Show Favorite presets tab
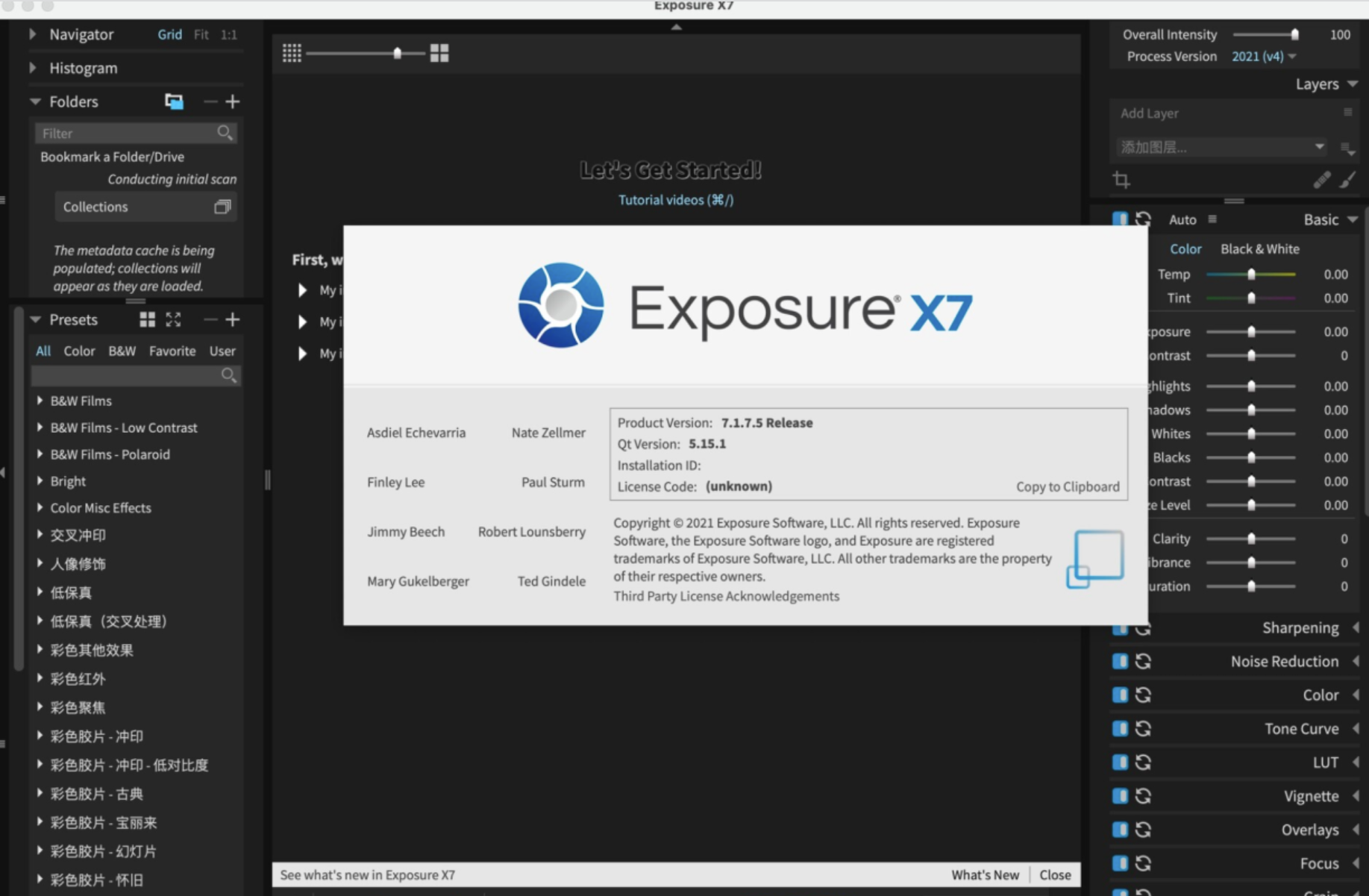The height and width of the screenshot is (896, 1369). pos(172,351)
